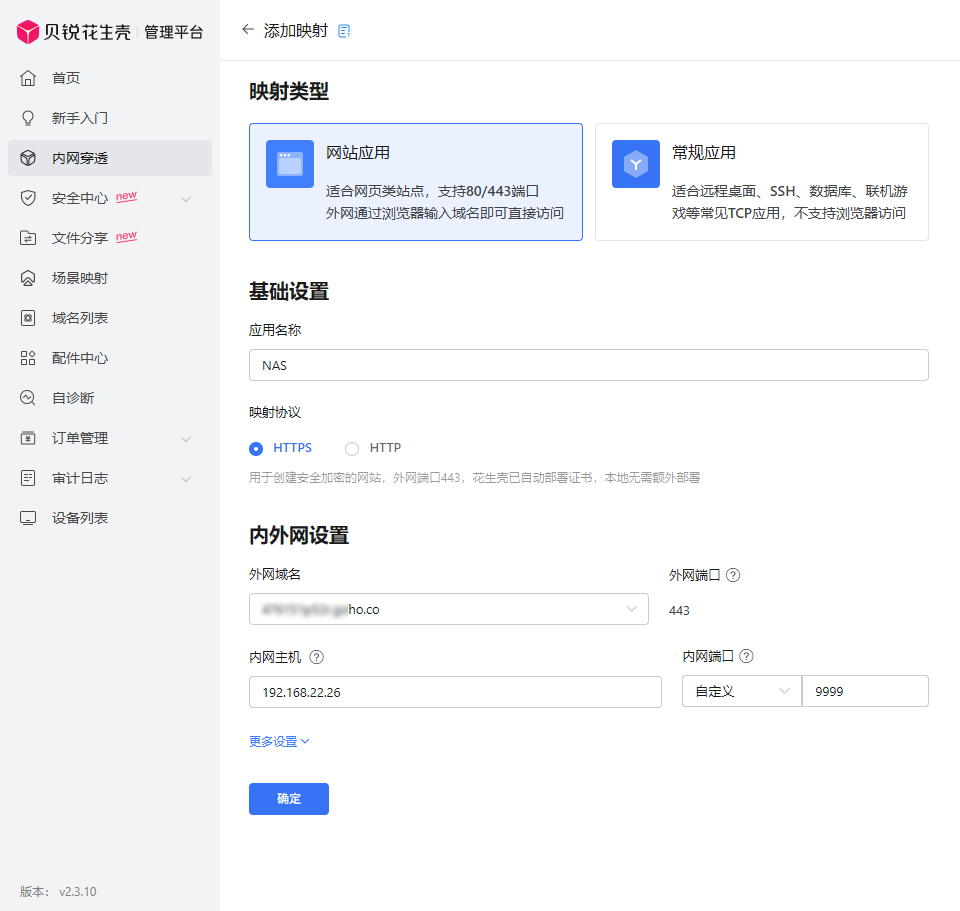Click the 映射类型 heading
Screen dimensions: 960x911
pos(289,91)
